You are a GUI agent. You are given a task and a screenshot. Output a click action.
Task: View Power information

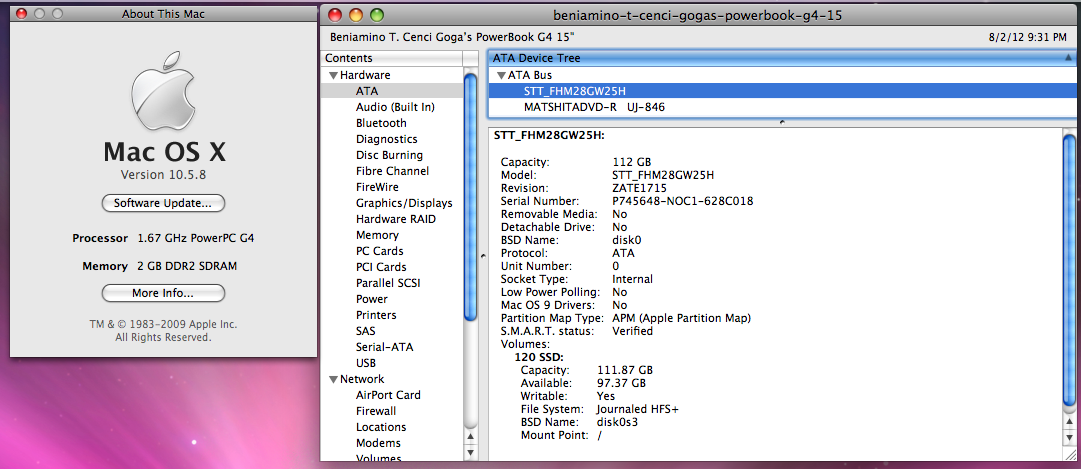[372, 299]
